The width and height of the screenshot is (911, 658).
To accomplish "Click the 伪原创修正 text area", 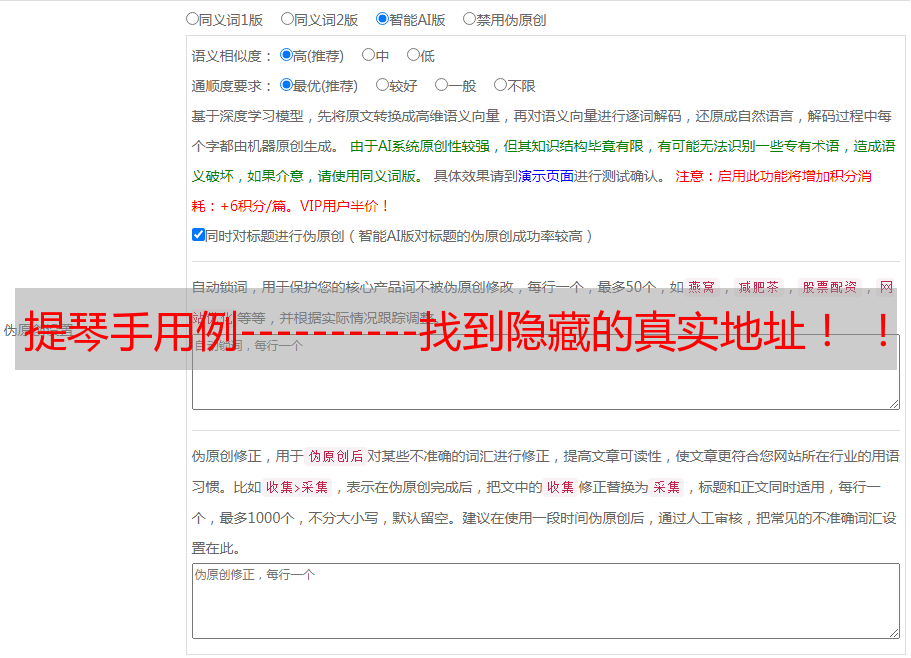I will [546, 601].
